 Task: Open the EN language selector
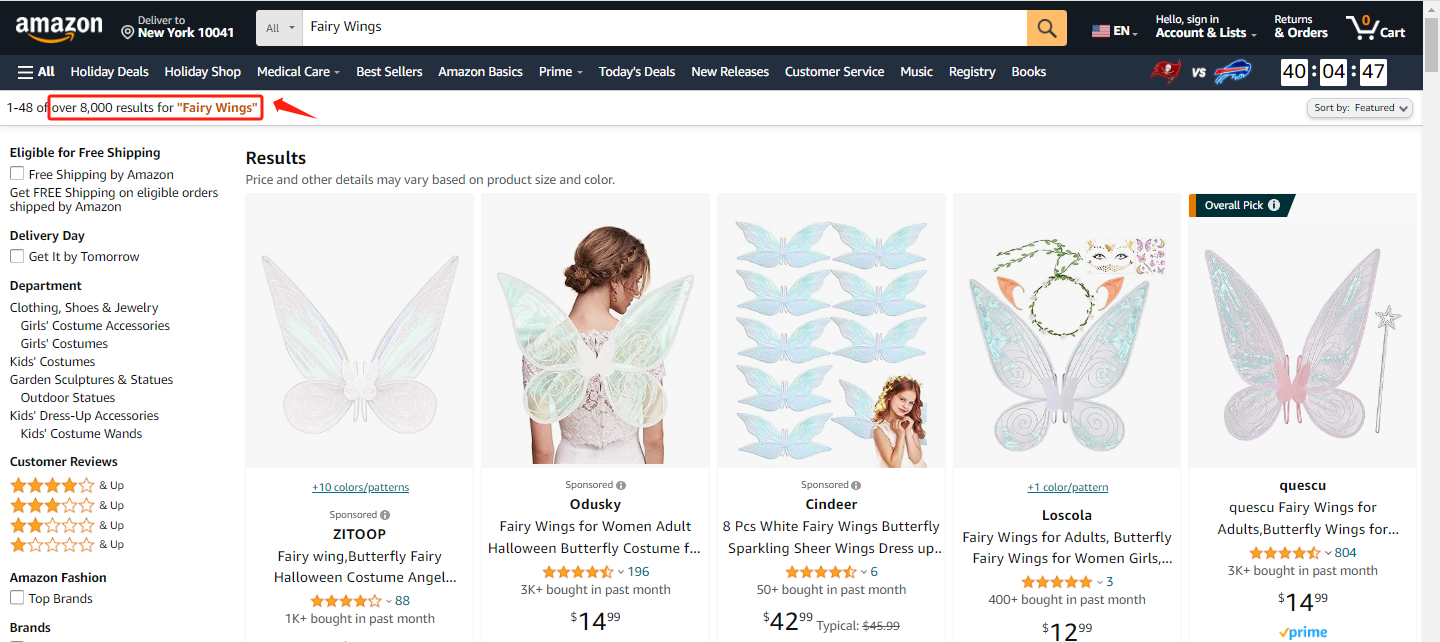point(1115,31)
